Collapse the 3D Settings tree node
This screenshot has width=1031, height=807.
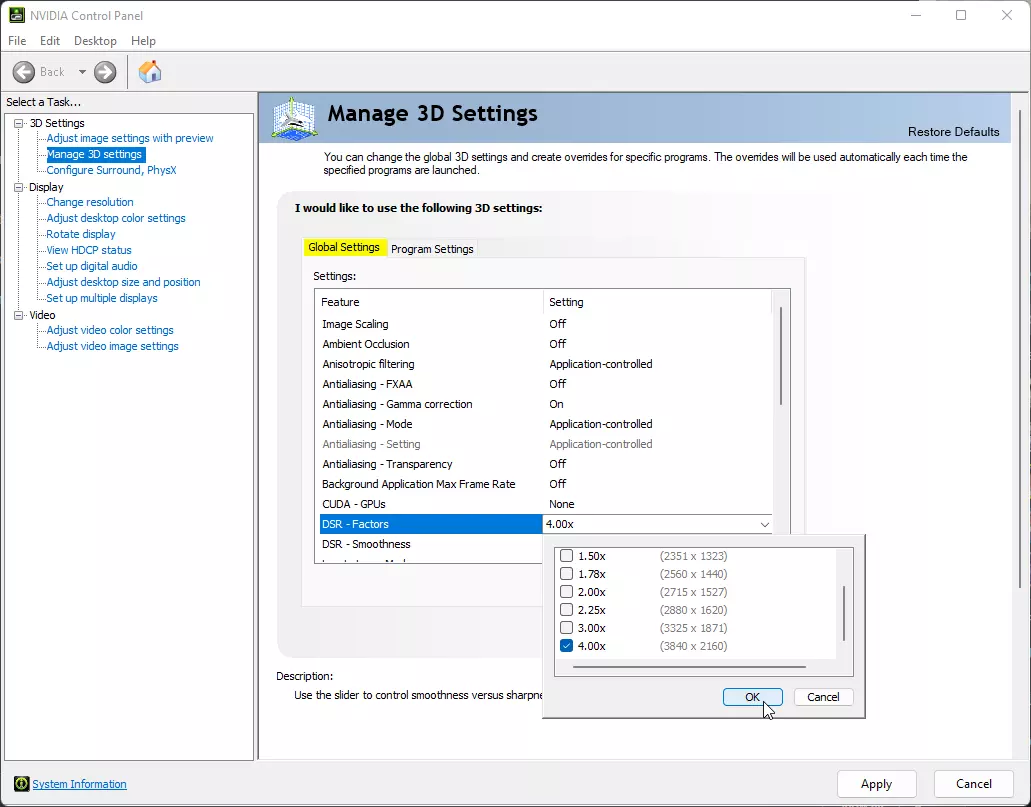tap(19, 123)
